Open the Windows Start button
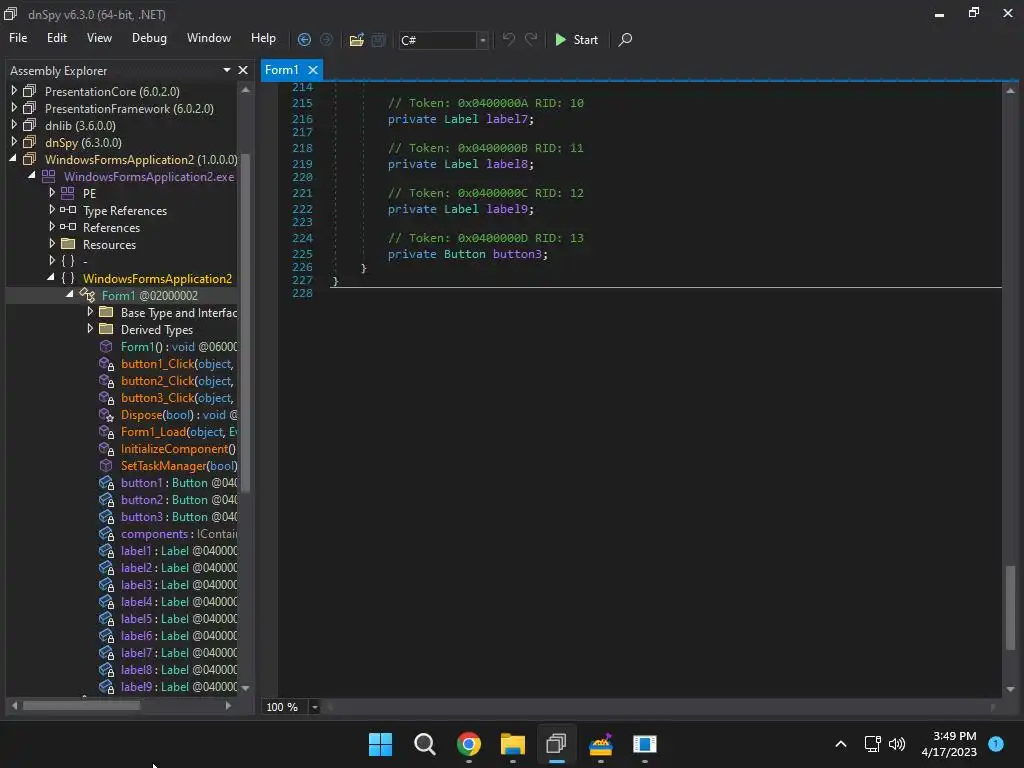Image resolution: width=1024 pixels, height=768 pixels. tap(380, 744)
